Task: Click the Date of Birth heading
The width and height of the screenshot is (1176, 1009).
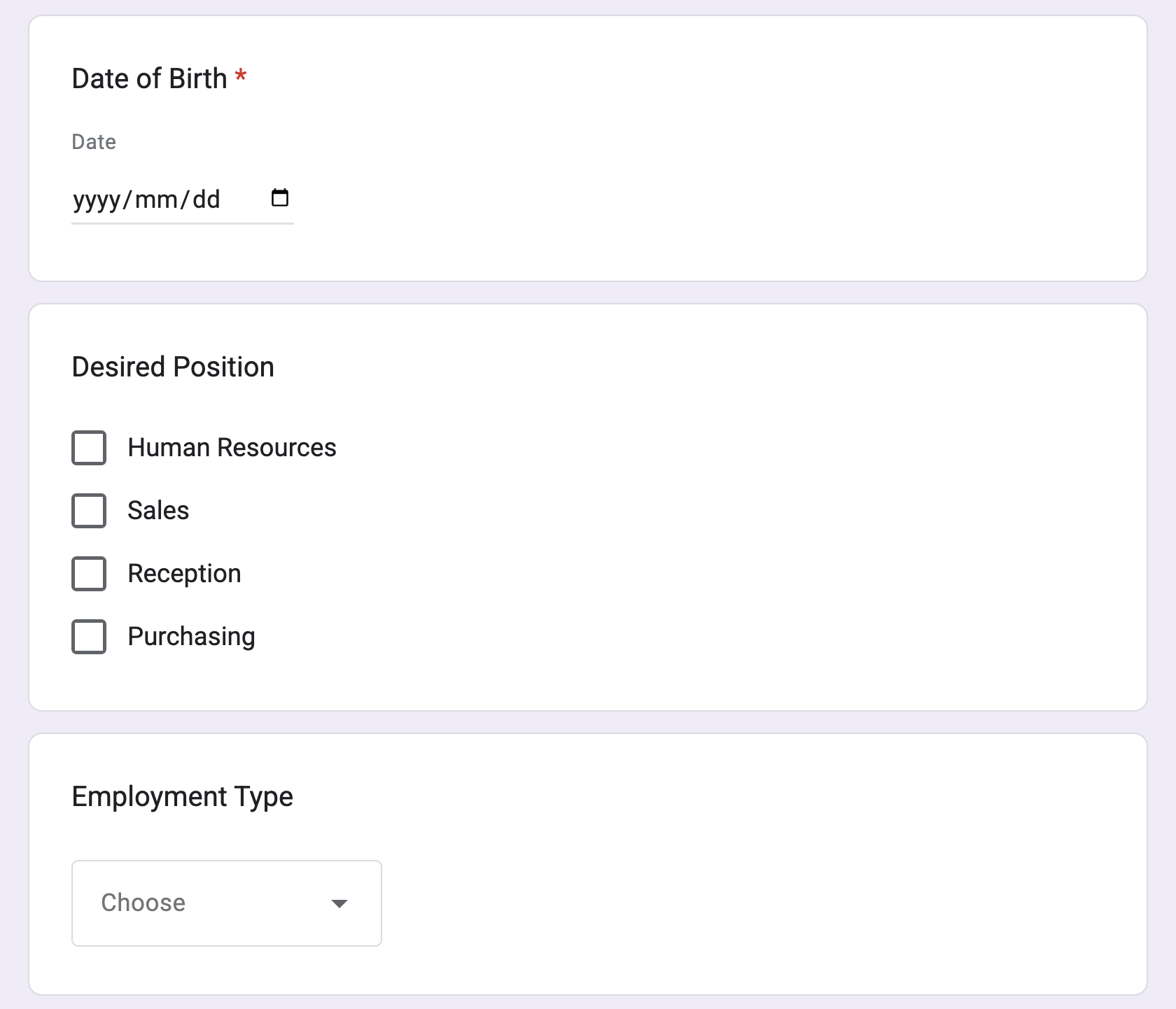Action: click(x=150, y=78)
